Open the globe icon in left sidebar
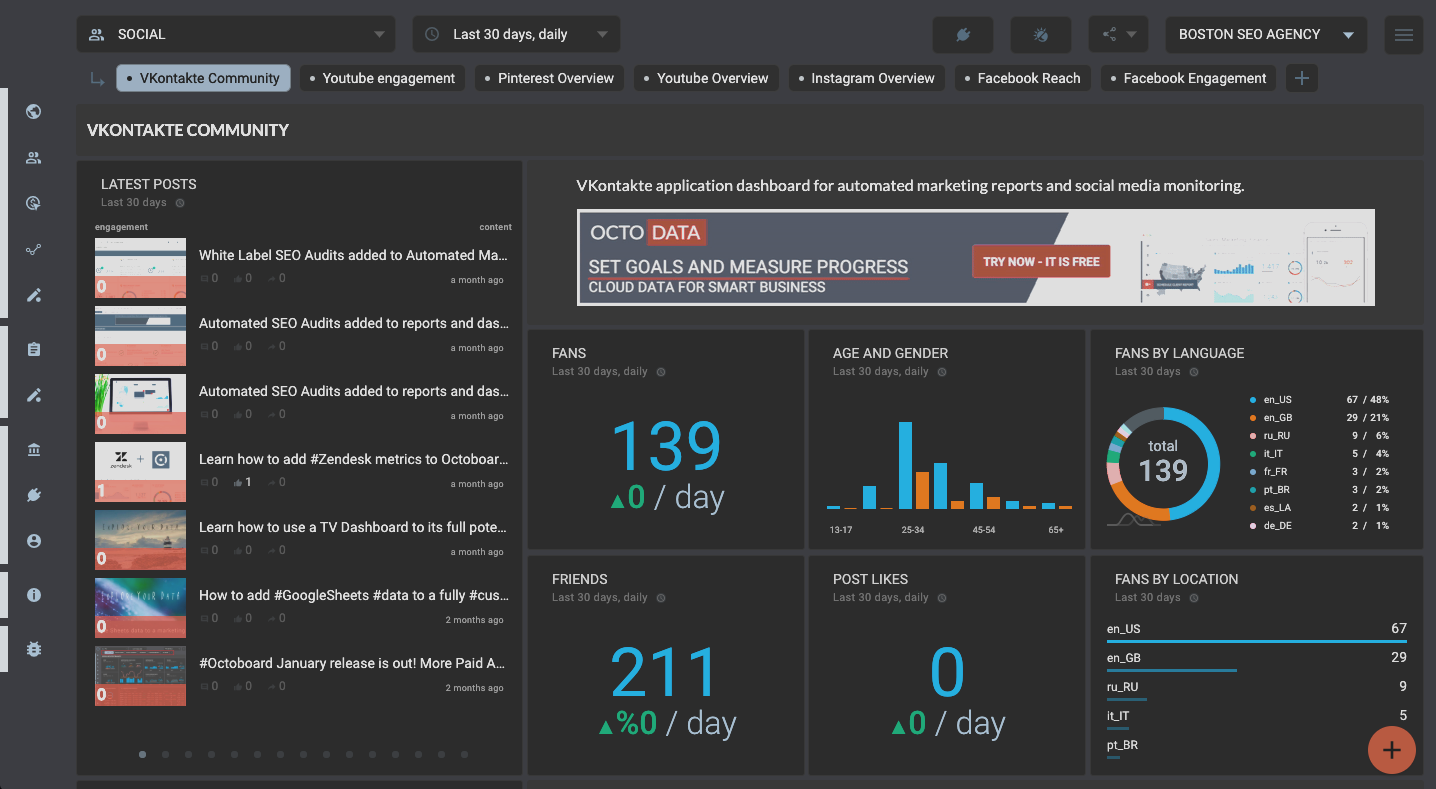Image resolution: width=1436 pixels, height=789 pixels. 34,112
